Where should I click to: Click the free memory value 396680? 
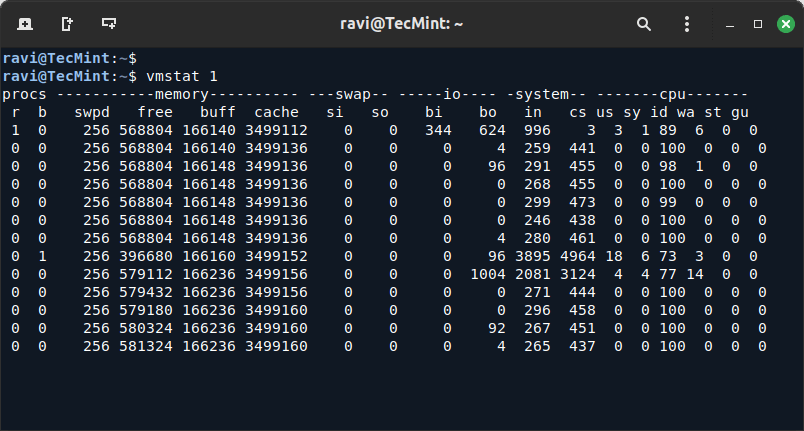click(x=146, y=256)
